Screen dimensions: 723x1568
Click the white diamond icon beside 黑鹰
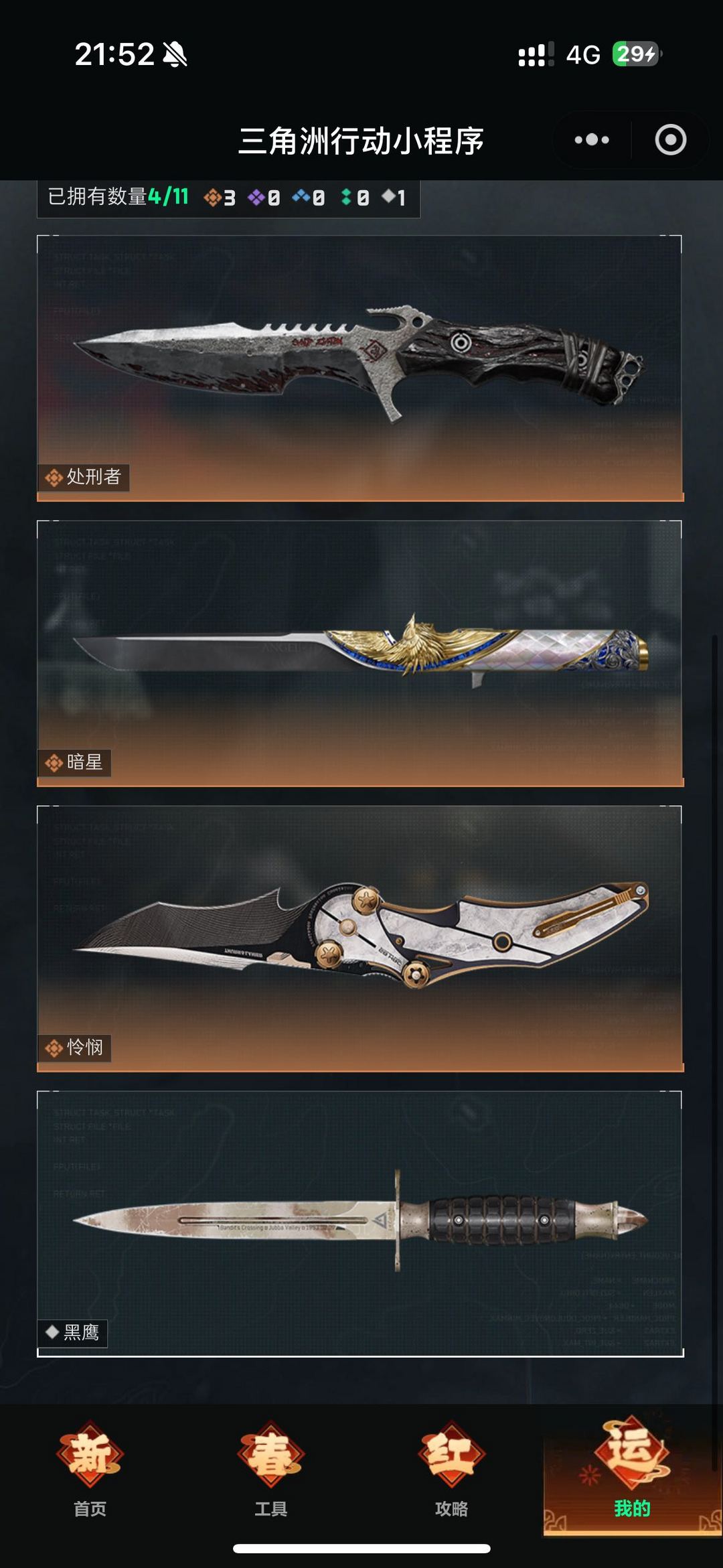pyautogui.click(x=52, y=1332)
